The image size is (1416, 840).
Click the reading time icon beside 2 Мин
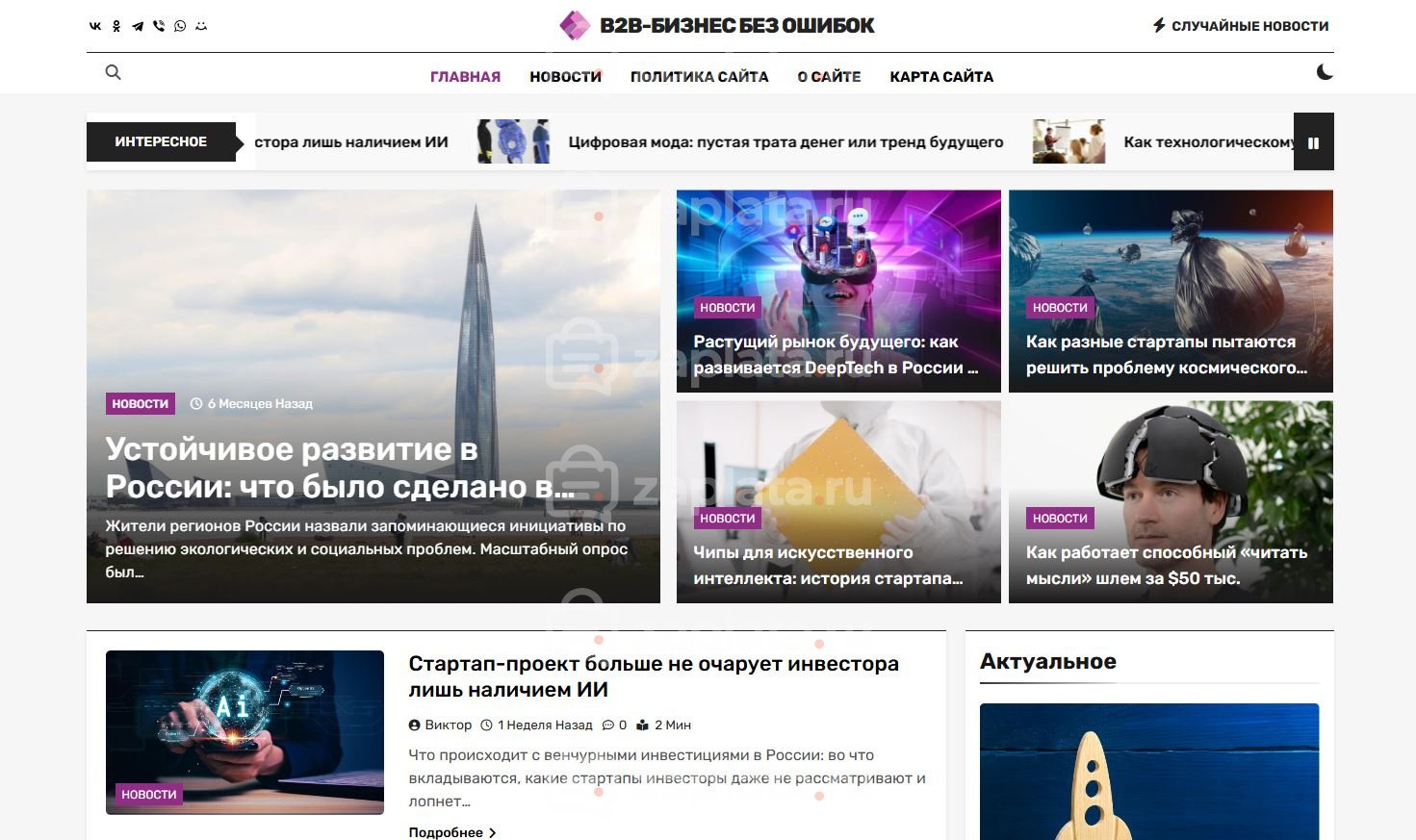pos(643,725)
